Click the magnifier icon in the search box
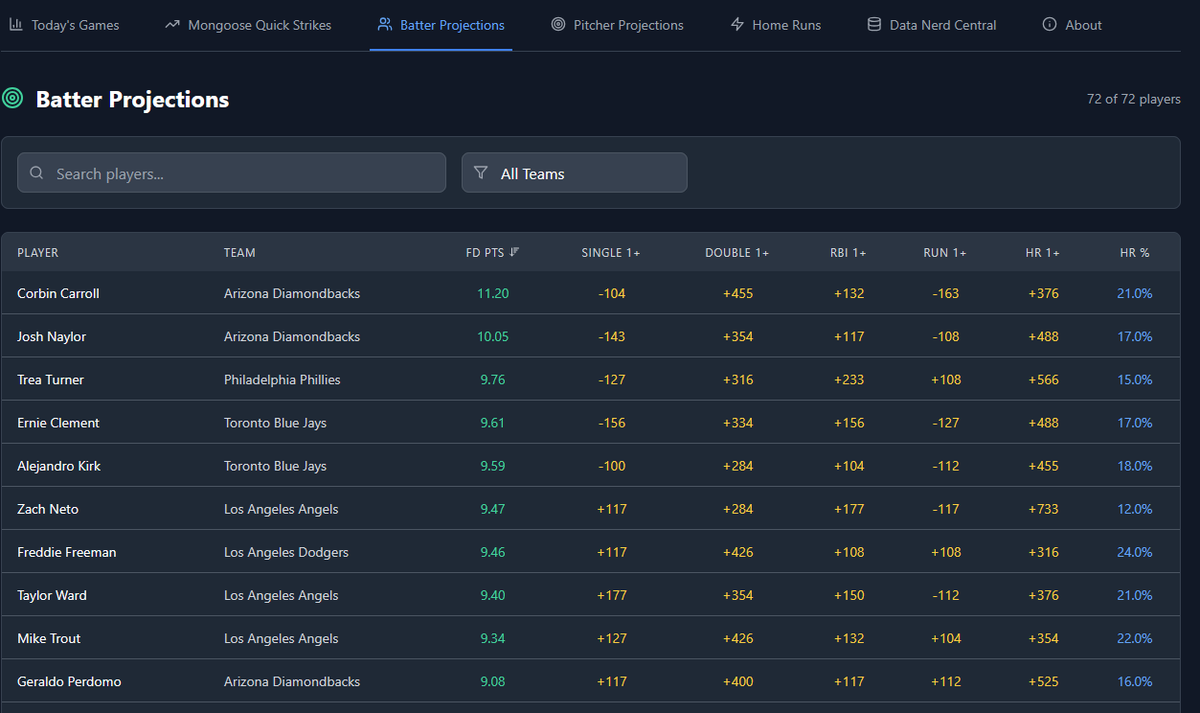1200x713 pixels. coord(37,173)
